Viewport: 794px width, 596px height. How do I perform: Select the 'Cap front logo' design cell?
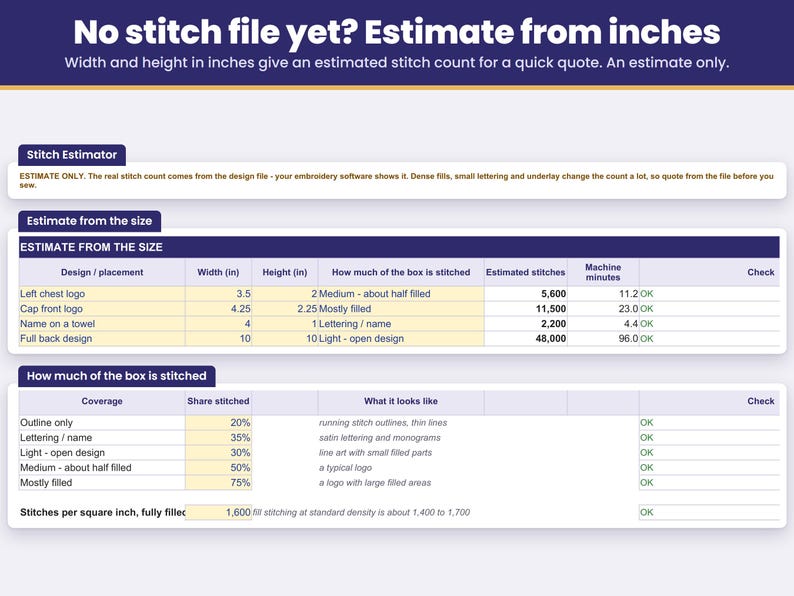[x=102, y=309]
